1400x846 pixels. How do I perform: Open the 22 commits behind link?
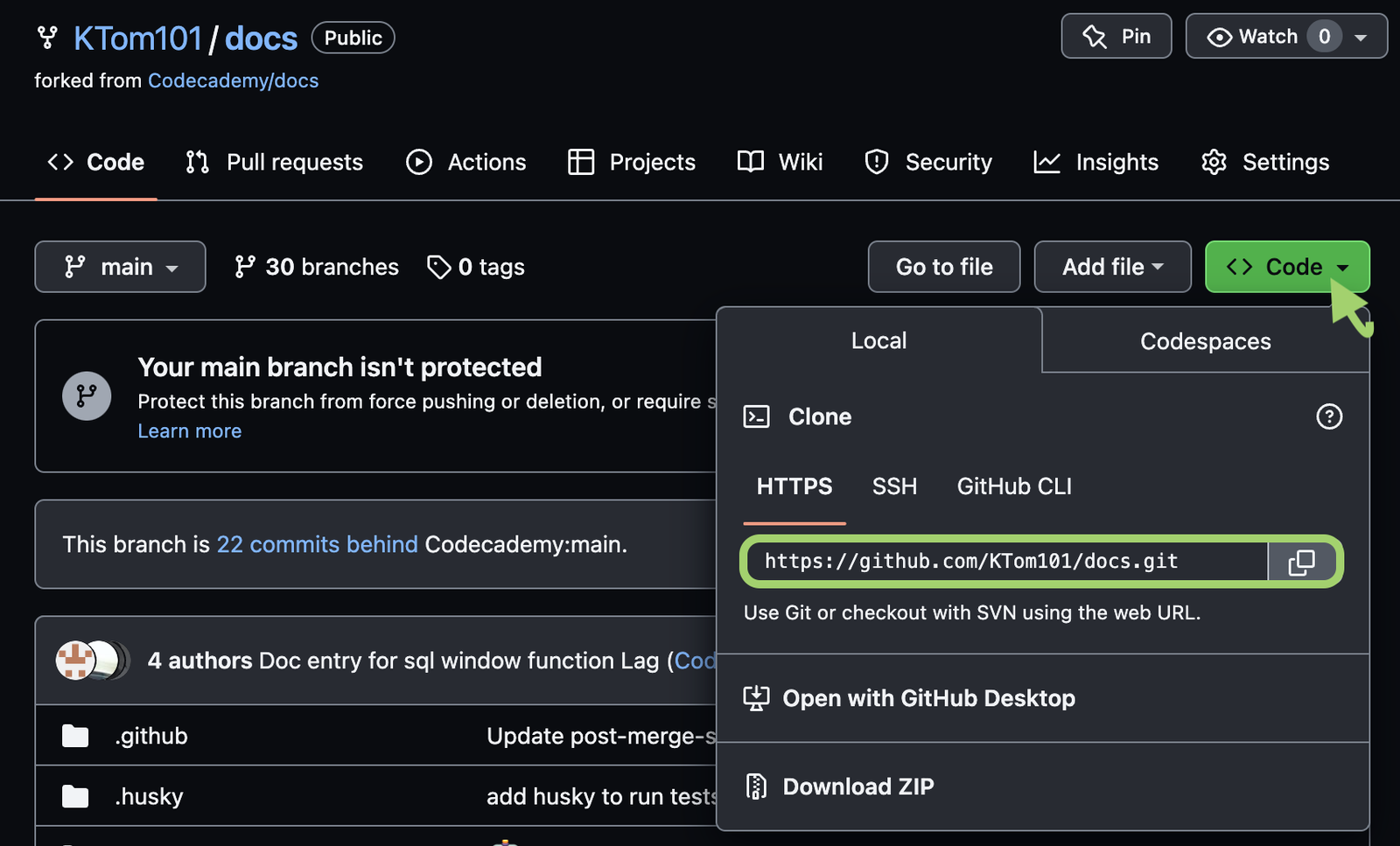coord(317,544)
